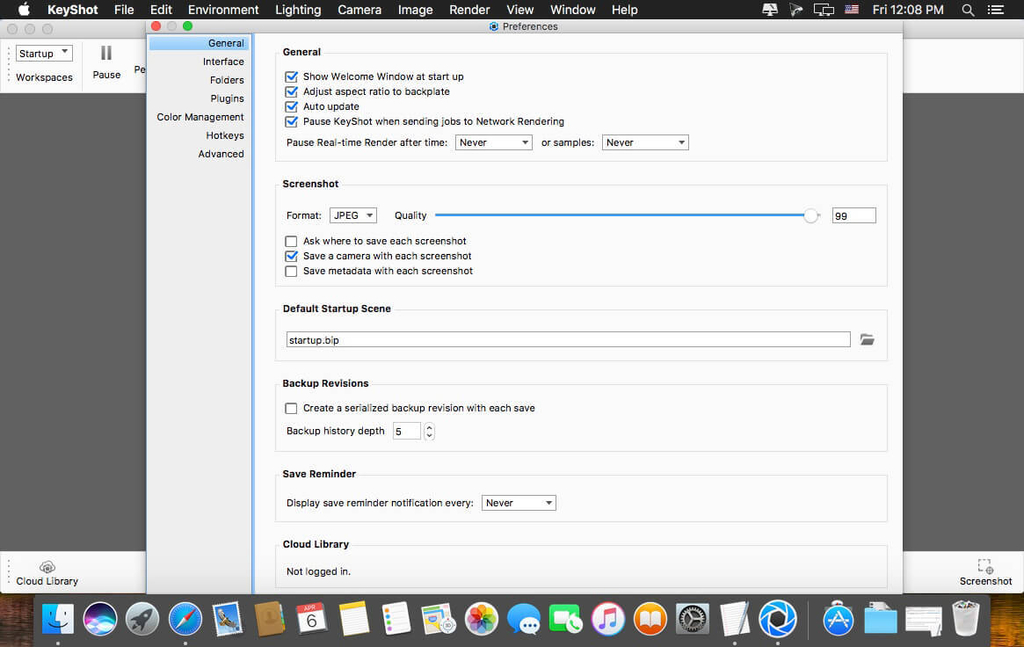Open the Mail stamp icon in dock
The image size is (1024, 647).
click(227, 618)
